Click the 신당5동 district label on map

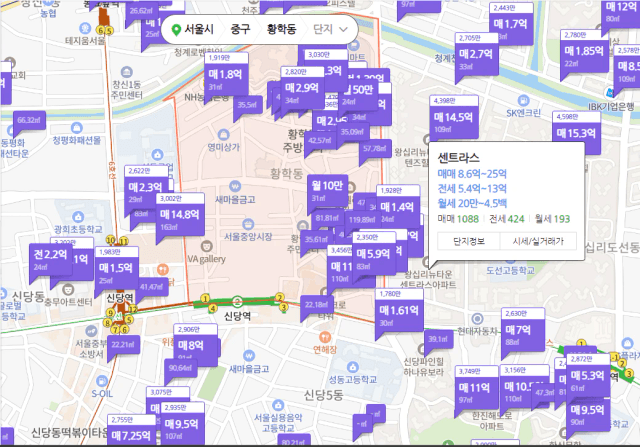324,395
